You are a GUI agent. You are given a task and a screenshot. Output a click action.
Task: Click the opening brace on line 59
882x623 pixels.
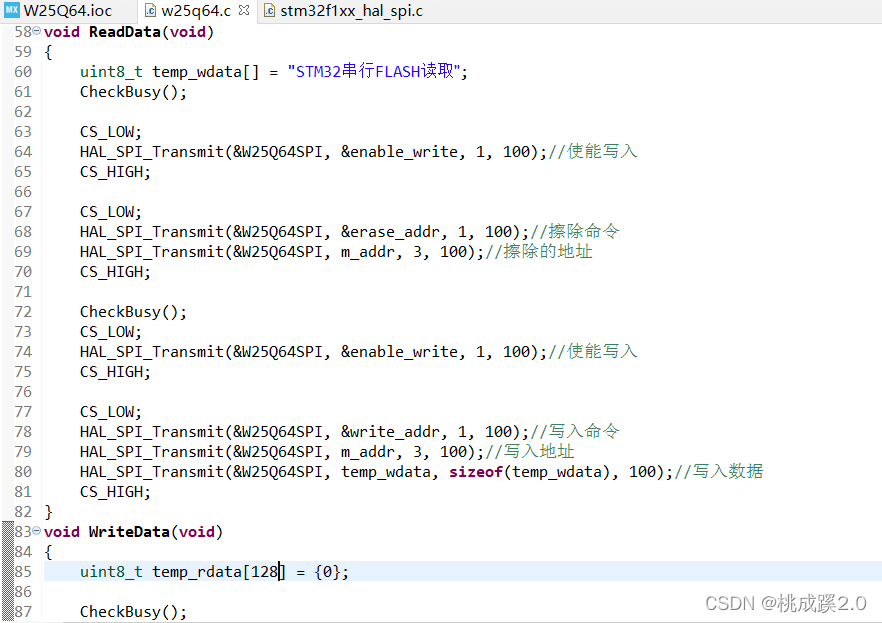pyautogui.click(x=48, y=52)
